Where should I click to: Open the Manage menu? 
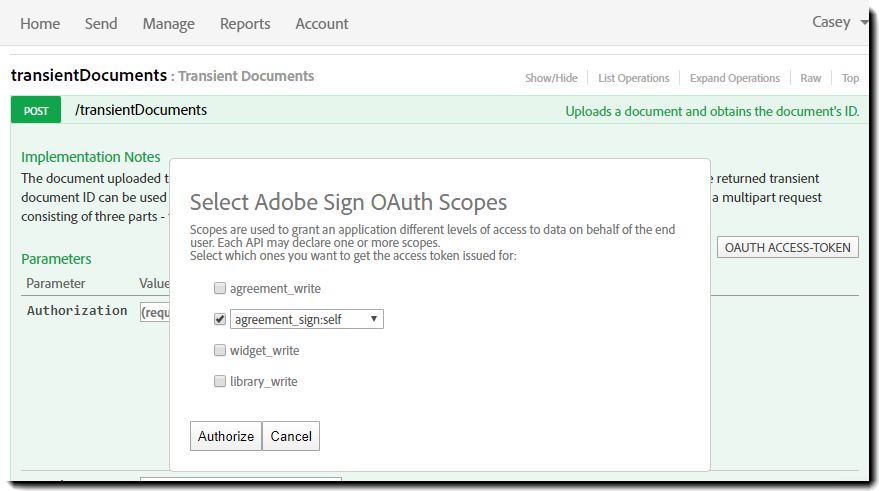point(169,24)
